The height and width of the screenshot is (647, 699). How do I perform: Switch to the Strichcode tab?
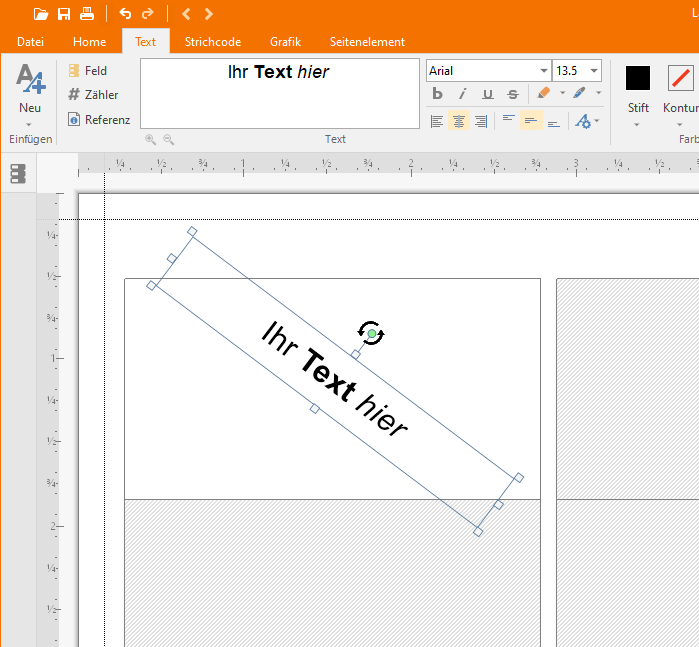[212, 42]
